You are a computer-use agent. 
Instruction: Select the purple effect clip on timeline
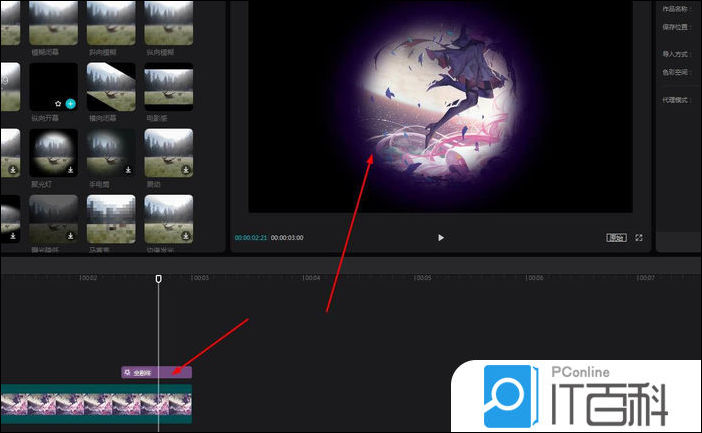pyautogui.click(x=156, y=372)
